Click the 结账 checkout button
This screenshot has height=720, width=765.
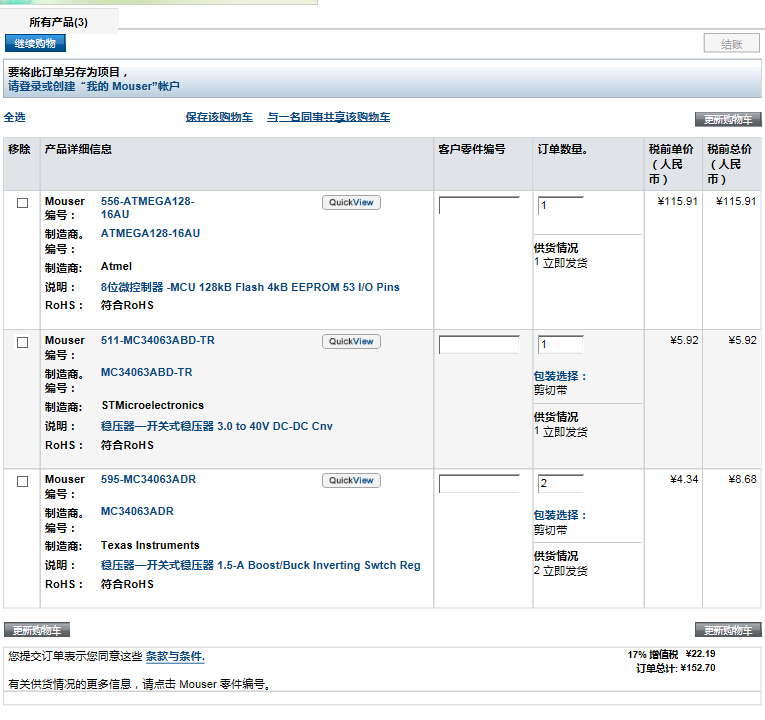coord(731,44)
